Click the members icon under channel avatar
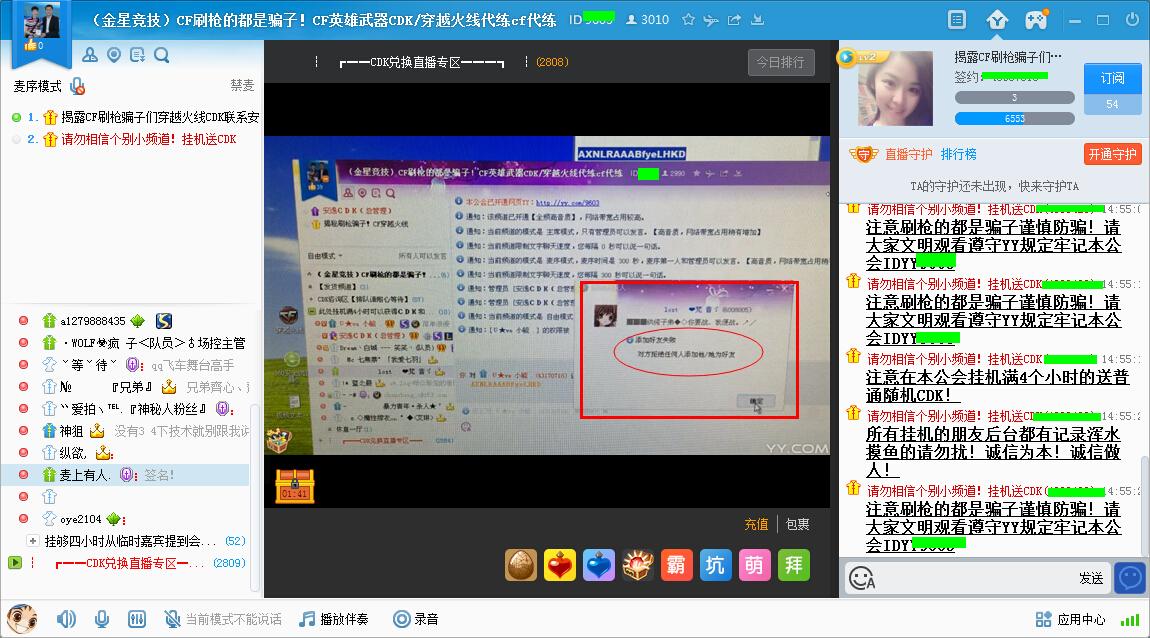The height and width of the screenshot is (638, 1150). click(x=90, y=55)
